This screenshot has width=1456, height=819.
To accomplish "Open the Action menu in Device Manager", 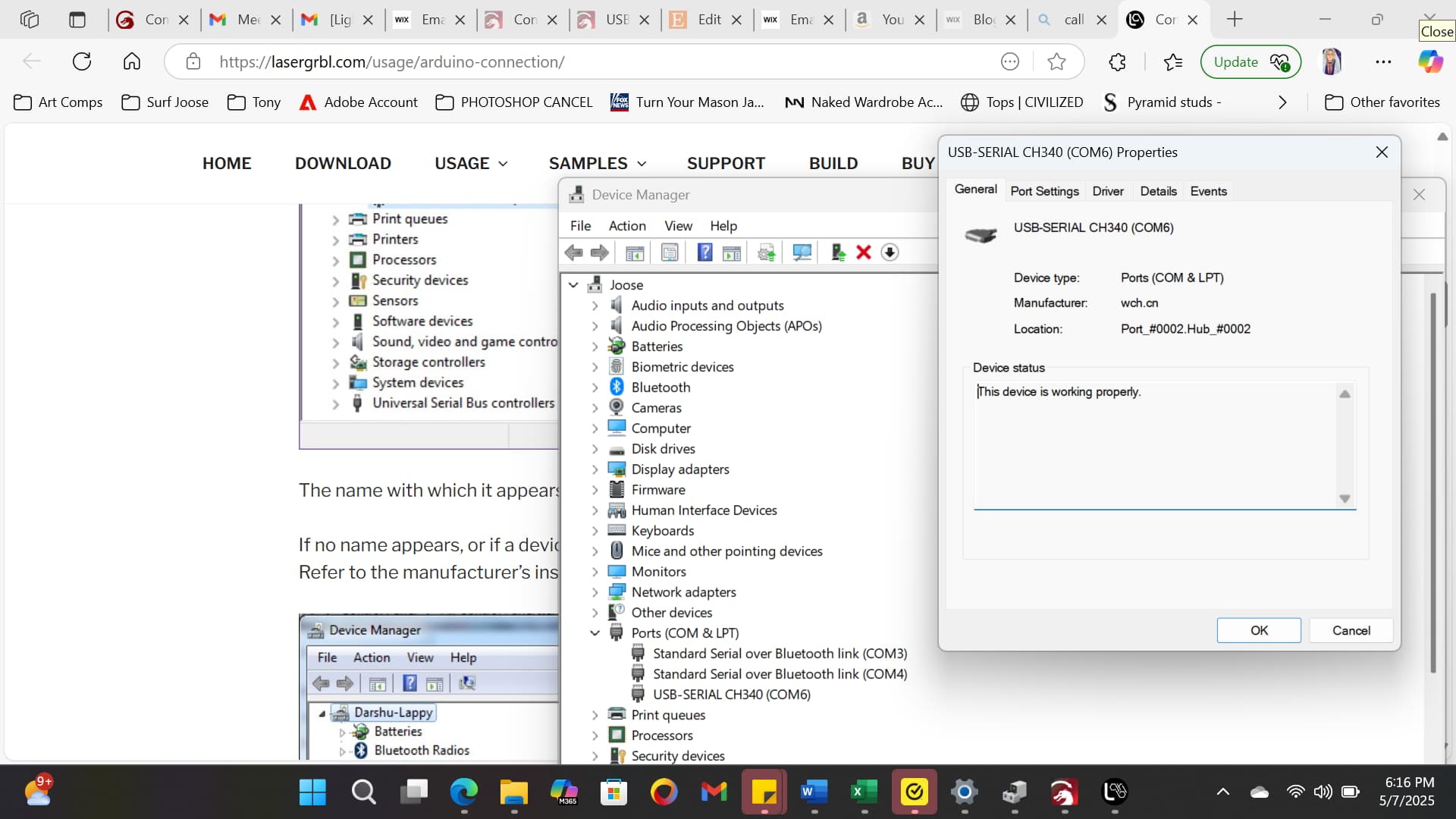I will click(627, 226).
